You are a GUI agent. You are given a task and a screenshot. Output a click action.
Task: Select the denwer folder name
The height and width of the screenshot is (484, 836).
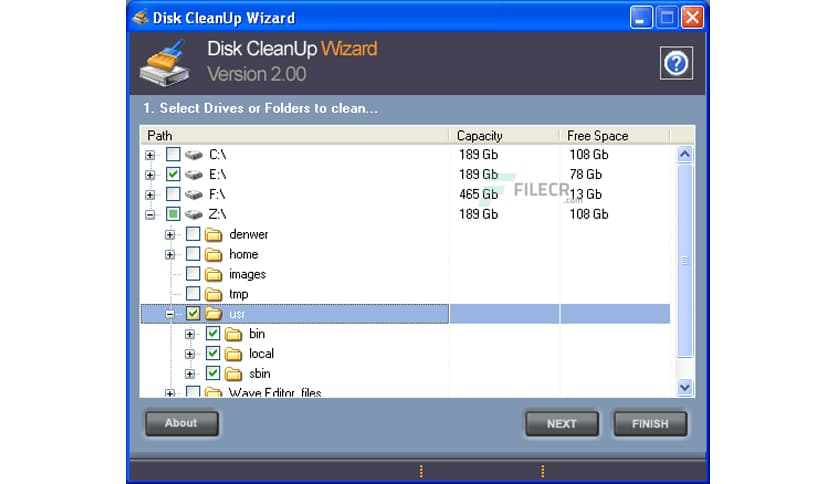click(248, 235)
